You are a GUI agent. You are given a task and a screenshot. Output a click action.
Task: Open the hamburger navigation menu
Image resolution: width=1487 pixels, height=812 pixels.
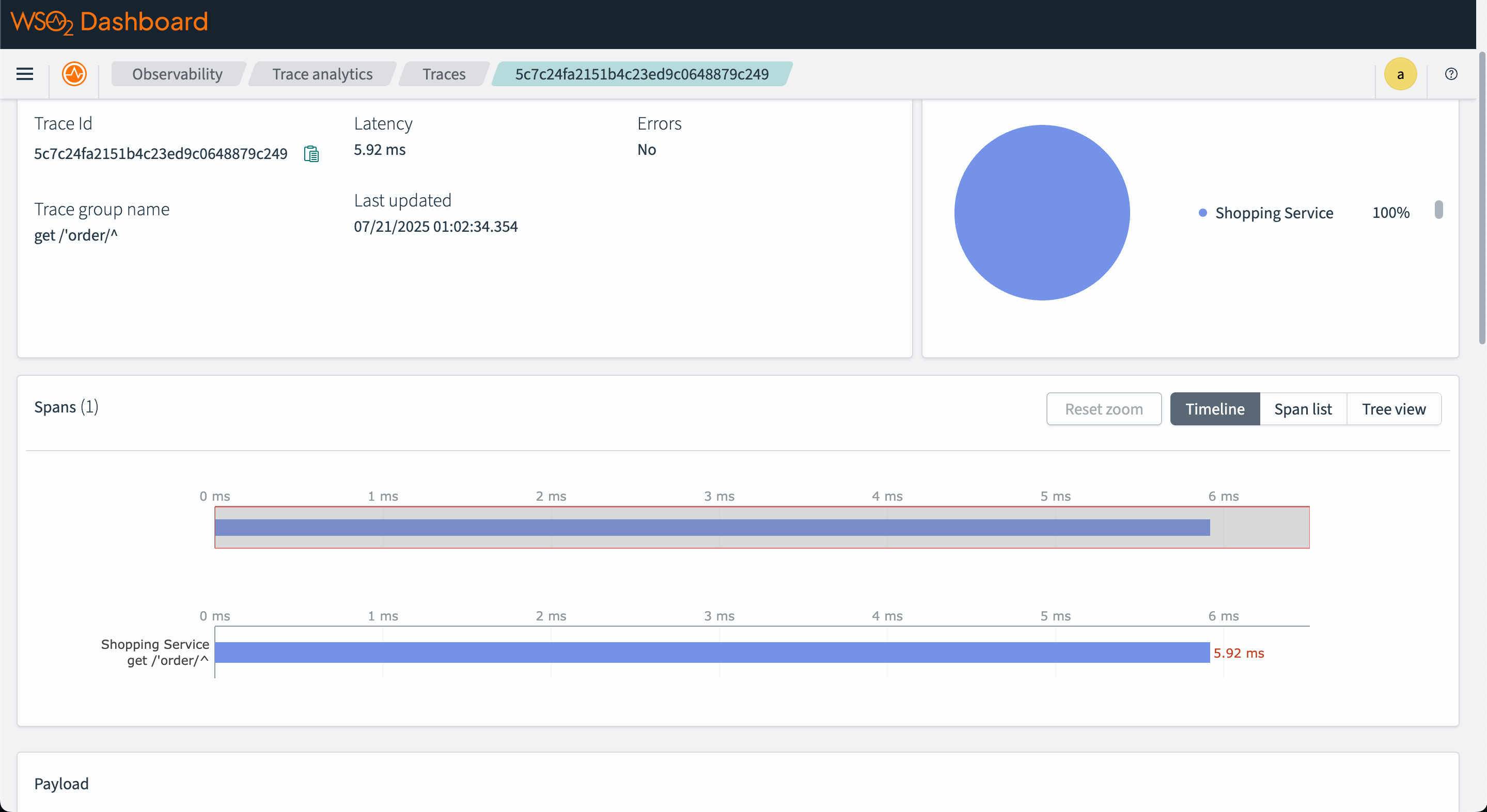pos(24,74)
